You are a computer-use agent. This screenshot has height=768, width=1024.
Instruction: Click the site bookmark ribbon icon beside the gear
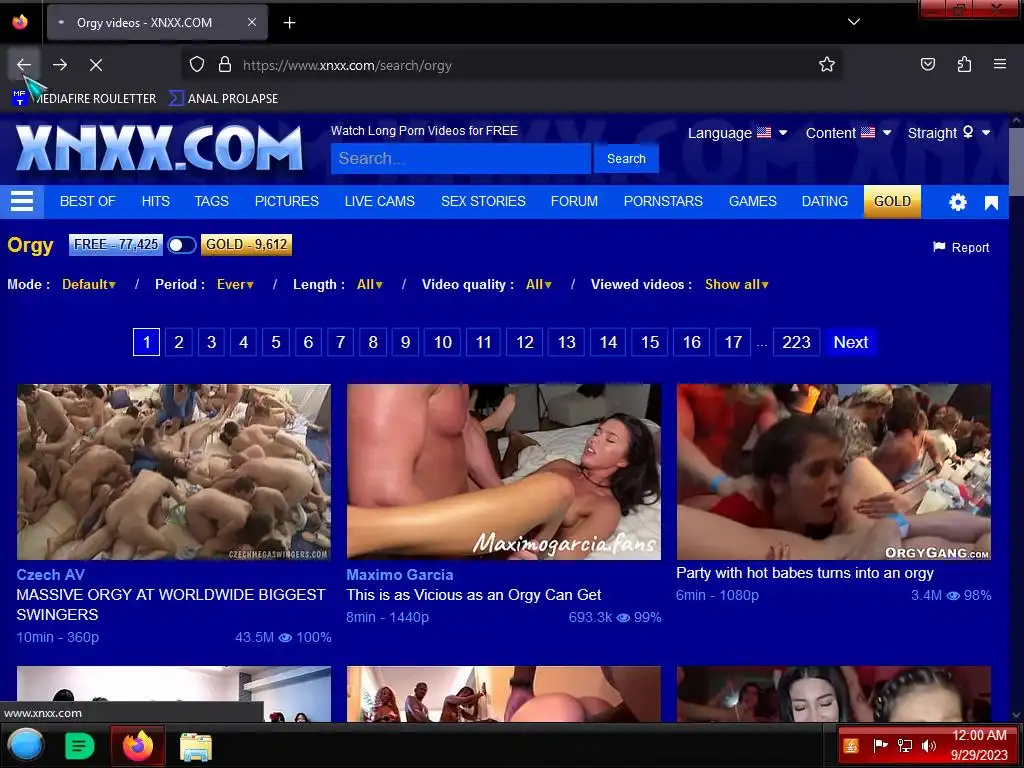tap(991, 203)
